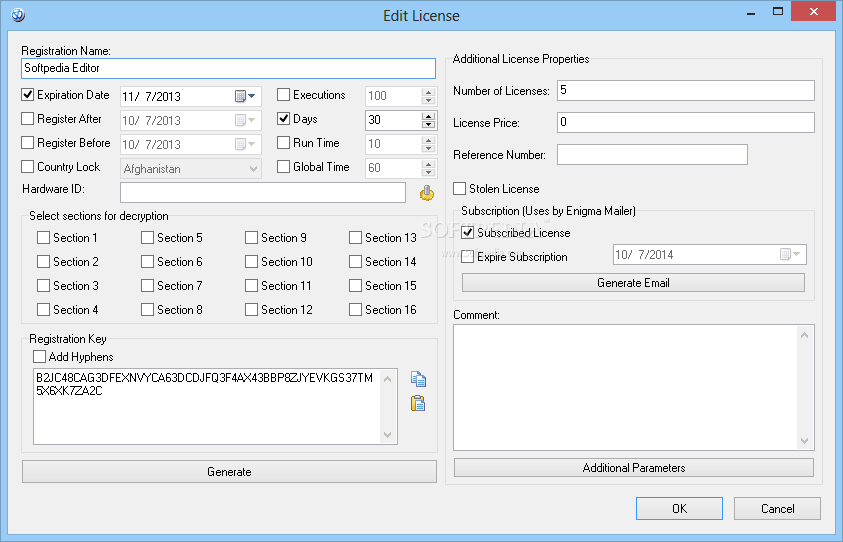
Task: Click into the Reference Number field
Action: [x=652, y=155]
